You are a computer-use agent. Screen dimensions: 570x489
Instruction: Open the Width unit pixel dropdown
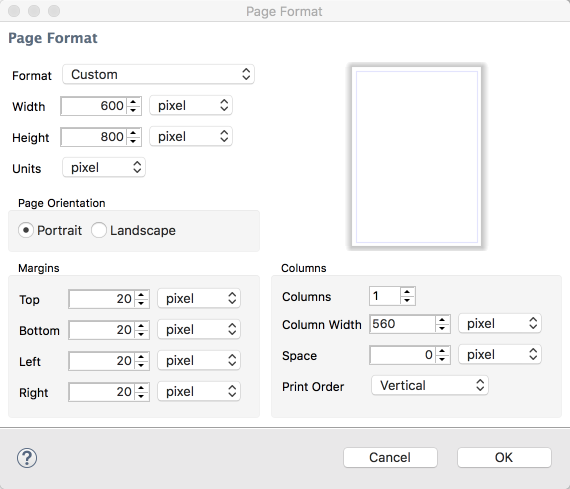tap(191, 106)
